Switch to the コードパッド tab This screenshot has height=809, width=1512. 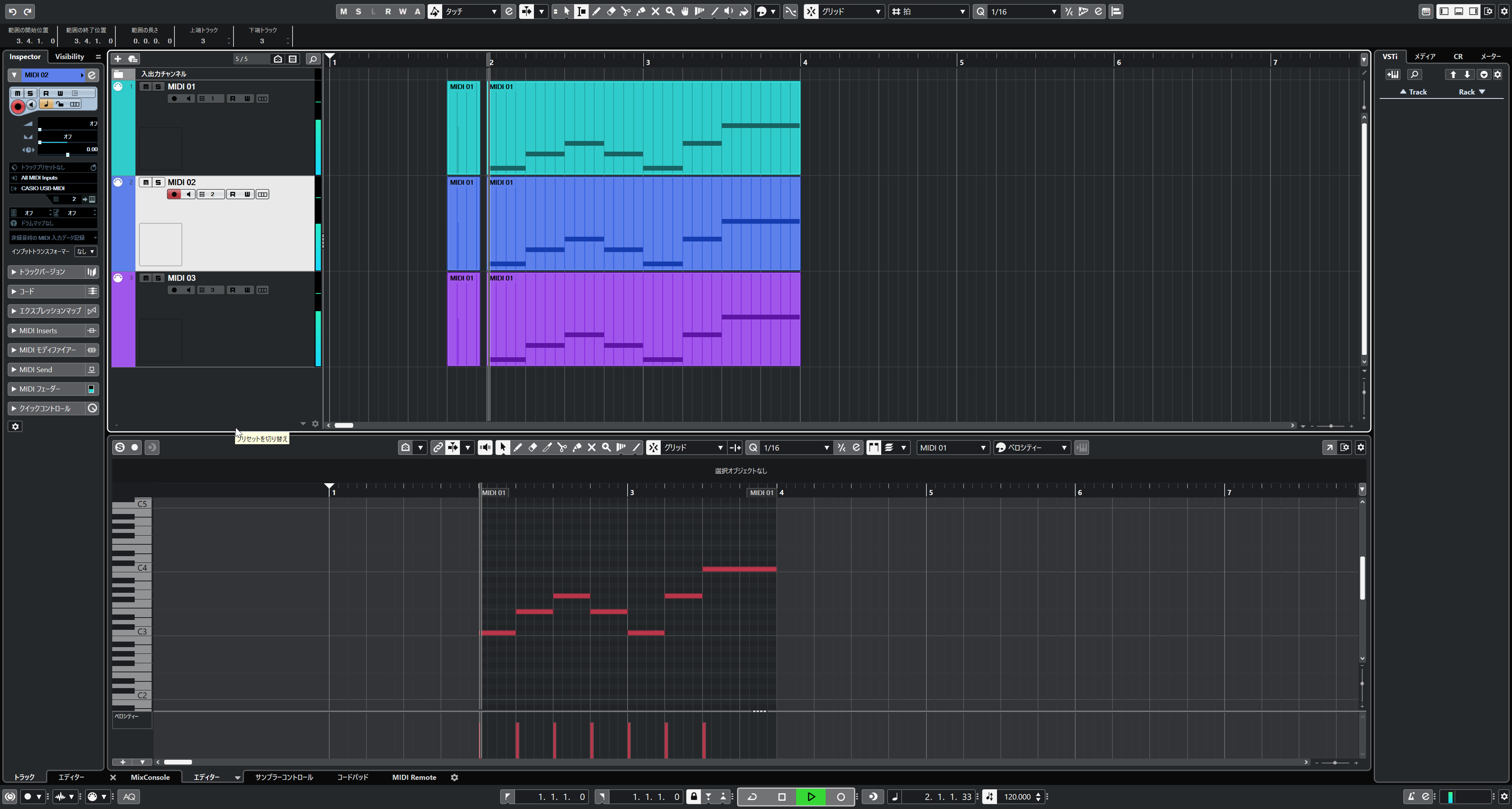point(353,777)
